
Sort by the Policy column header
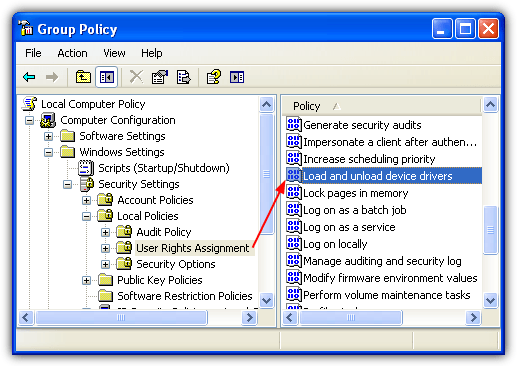pyautogui.click(x=382, y=106)
